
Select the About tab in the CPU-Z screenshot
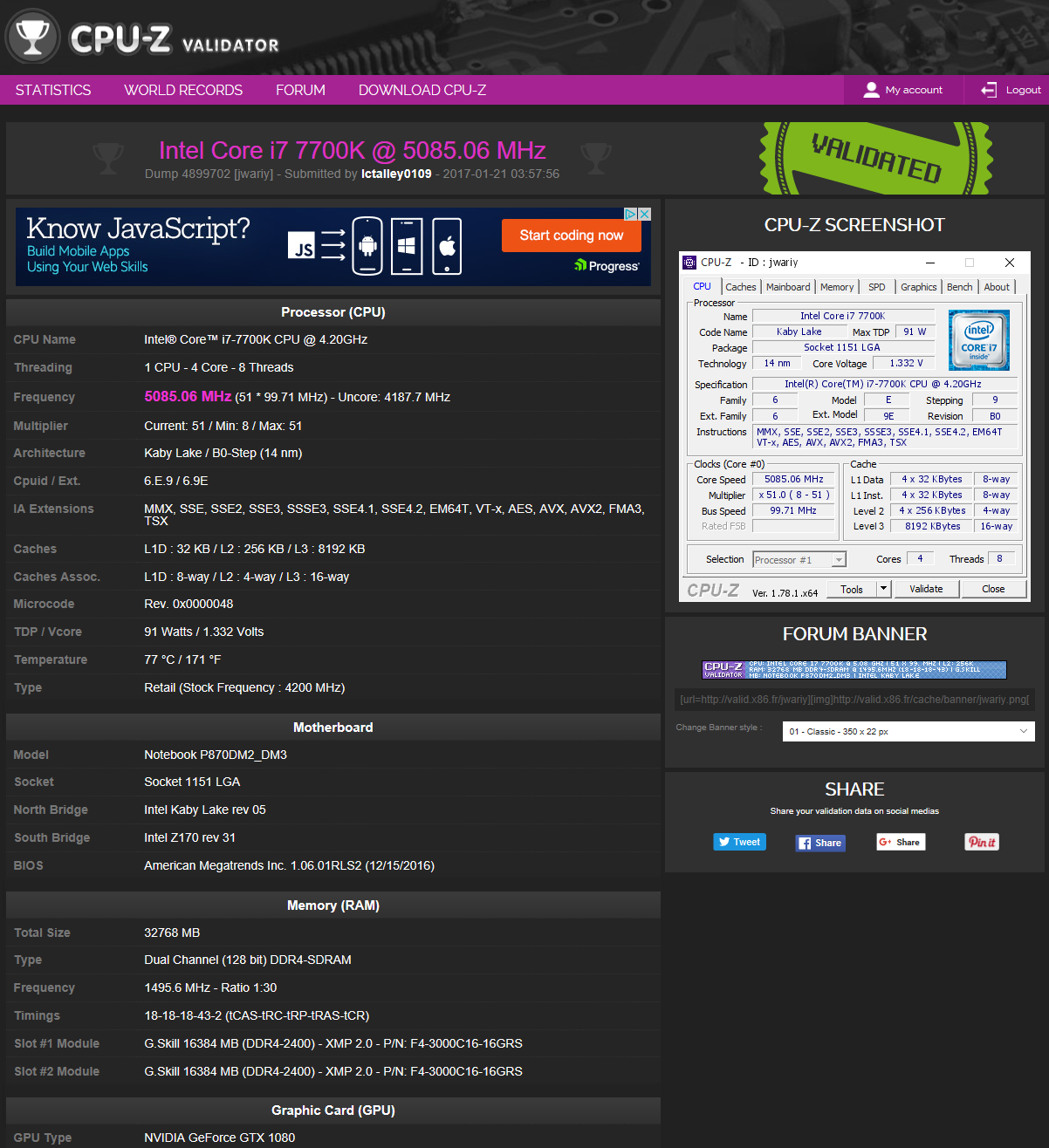point(997,287)
